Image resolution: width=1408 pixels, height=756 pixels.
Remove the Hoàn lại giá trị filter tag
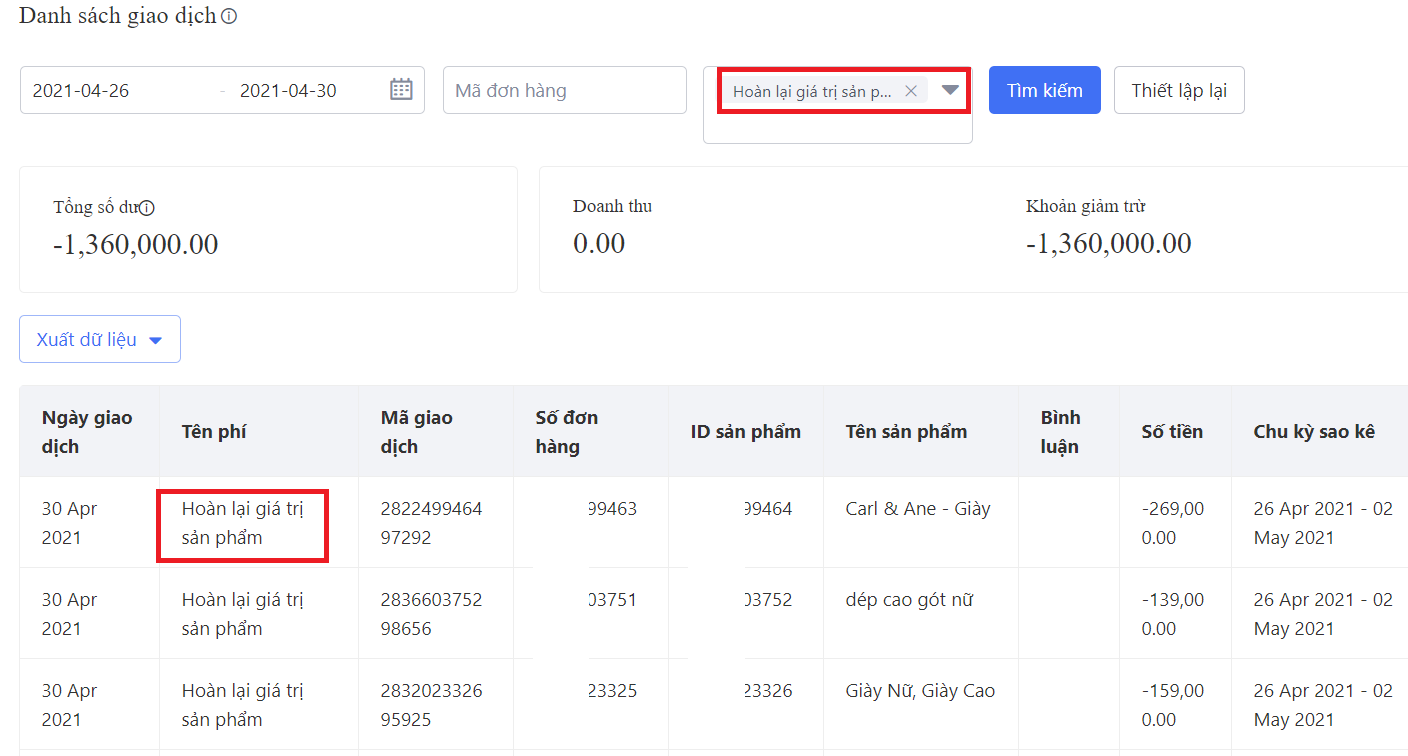(910, 91)
